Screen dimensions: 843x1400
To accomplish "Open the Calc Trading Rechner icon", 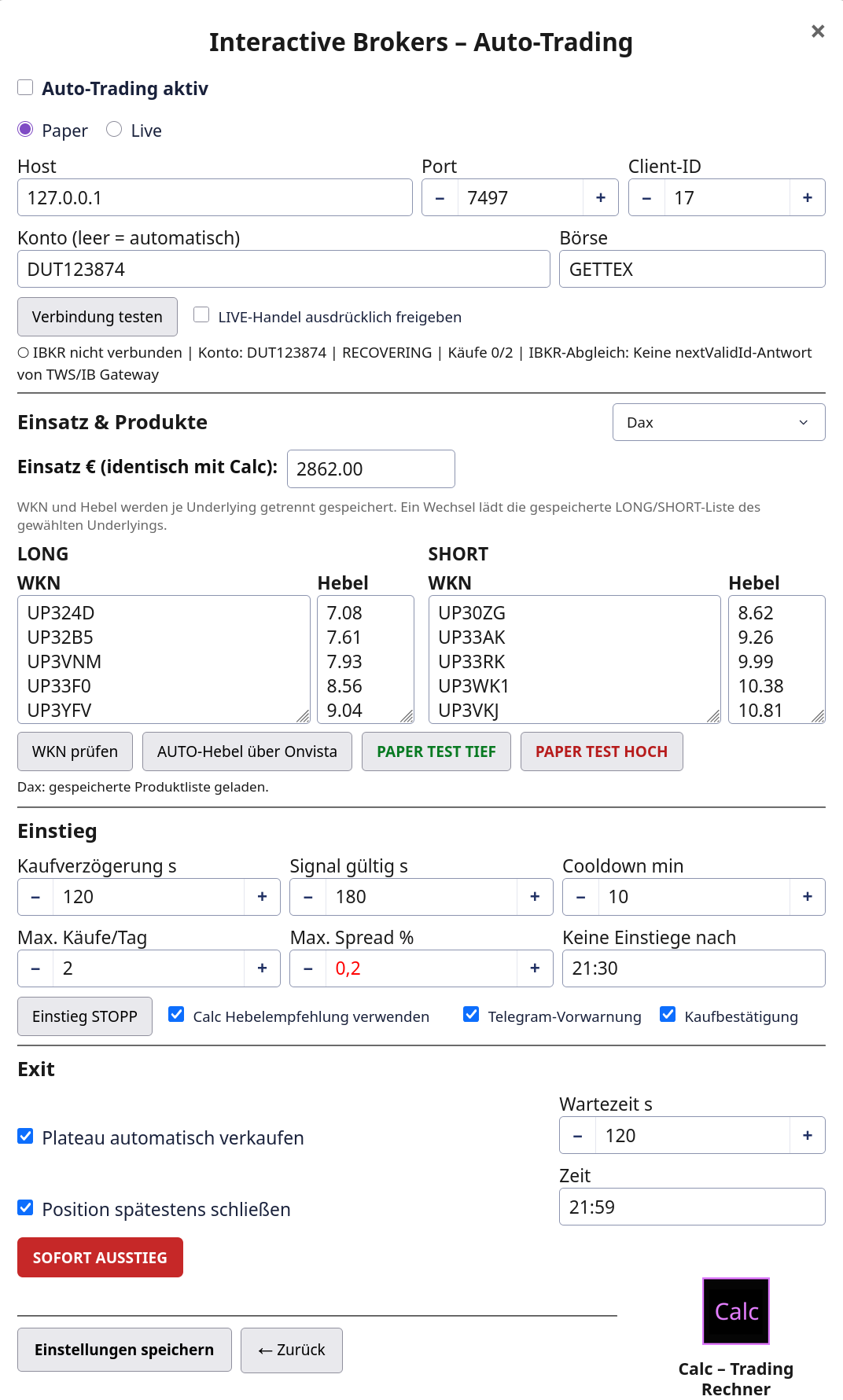I will [x=735, y=1310].
